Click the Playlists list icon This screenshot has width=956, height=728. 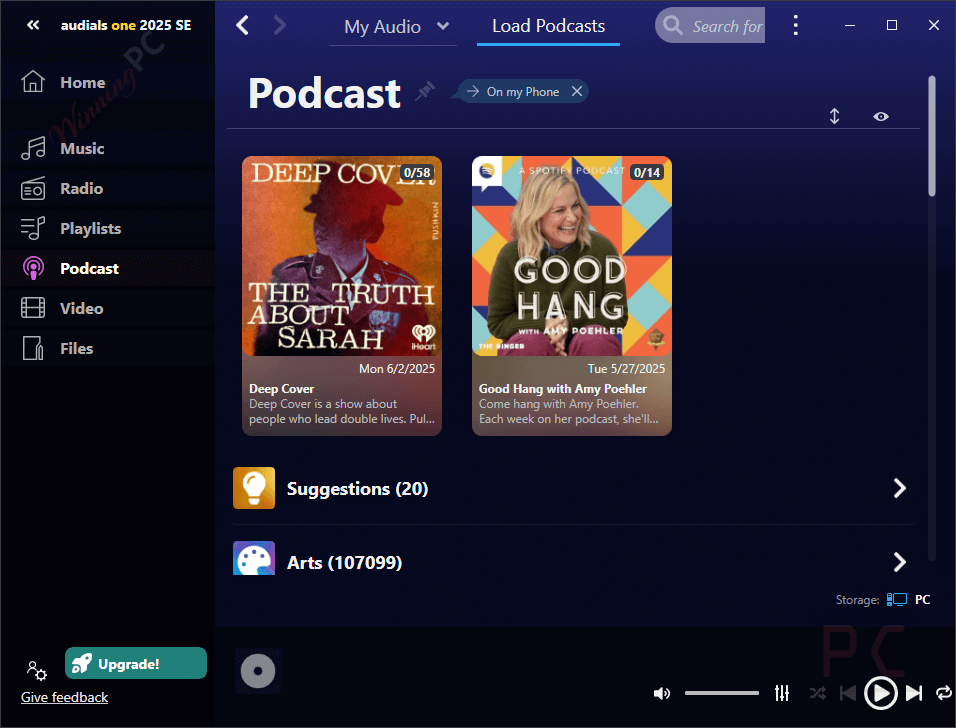pos(33,229)
